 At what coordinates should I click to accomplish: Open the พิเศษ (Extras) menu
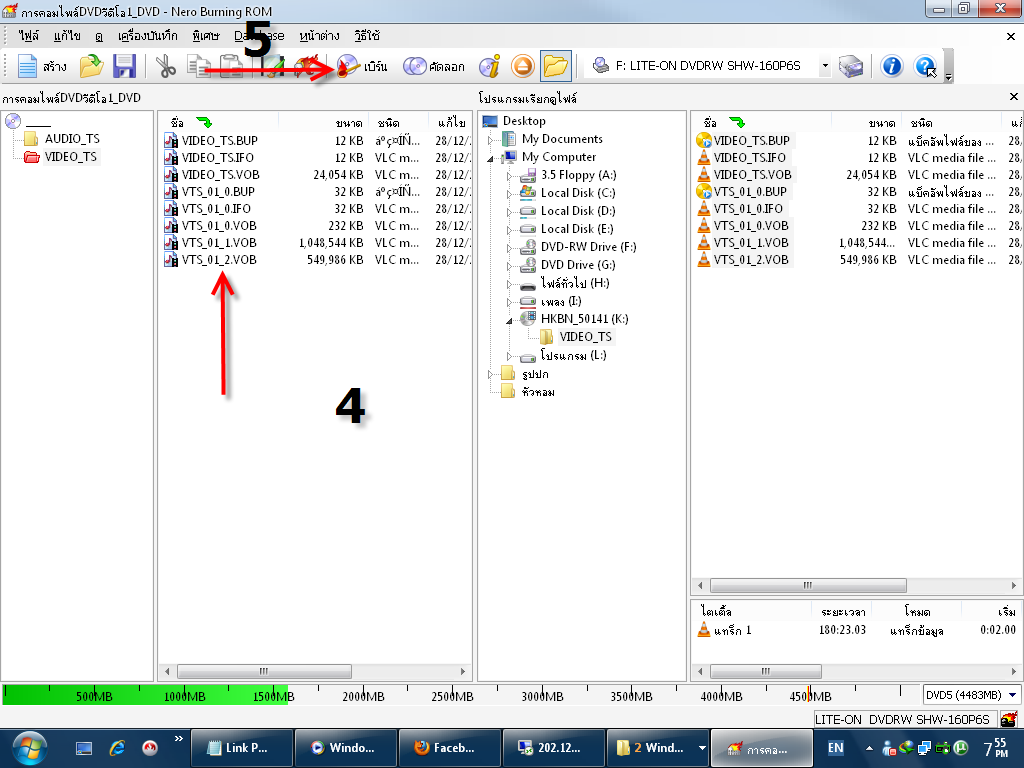pos(206,36)
